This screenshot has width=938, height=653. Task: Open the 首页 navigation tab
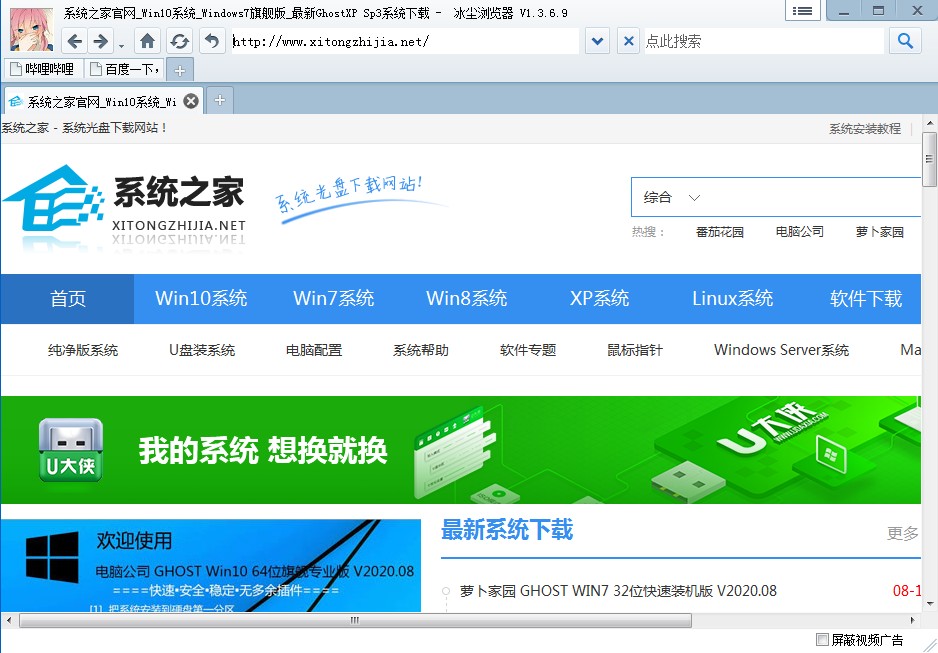tap(68, 299)
